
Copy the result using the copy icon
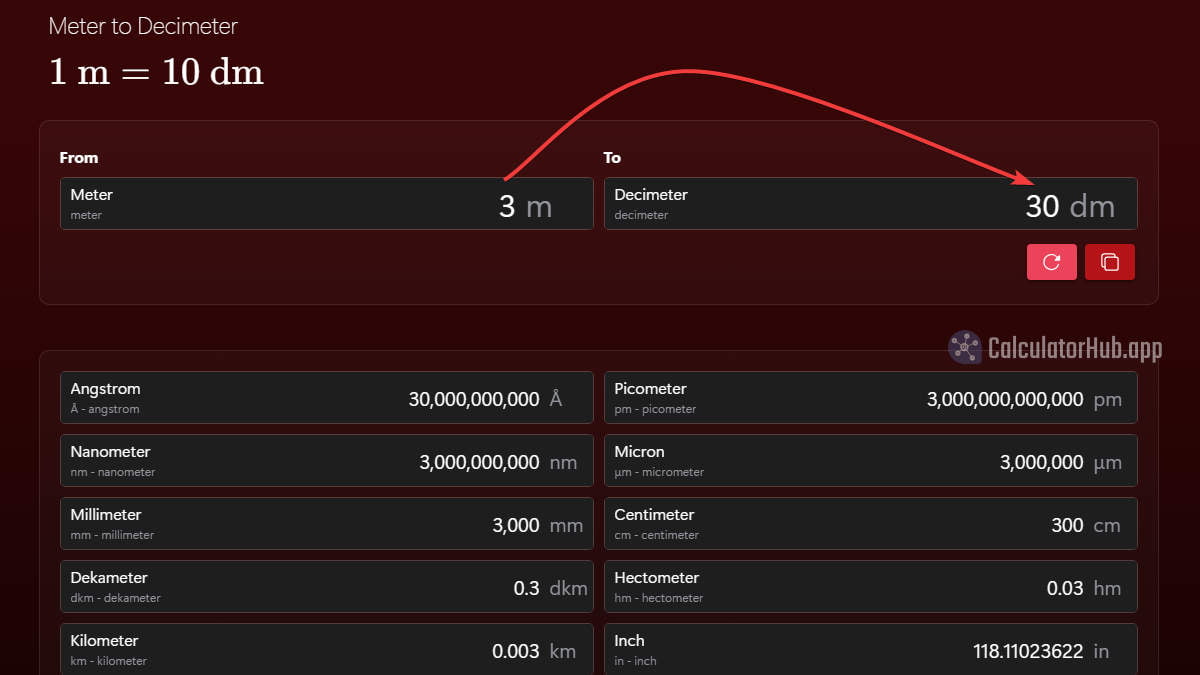(x=1110, y=261)
